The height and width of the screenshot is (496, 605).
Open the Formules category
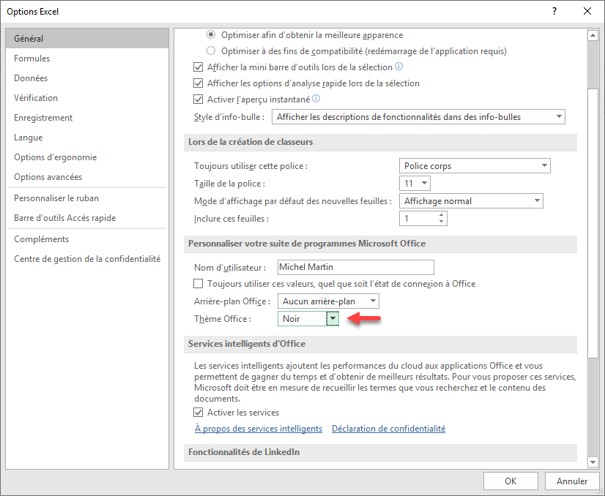32,58
